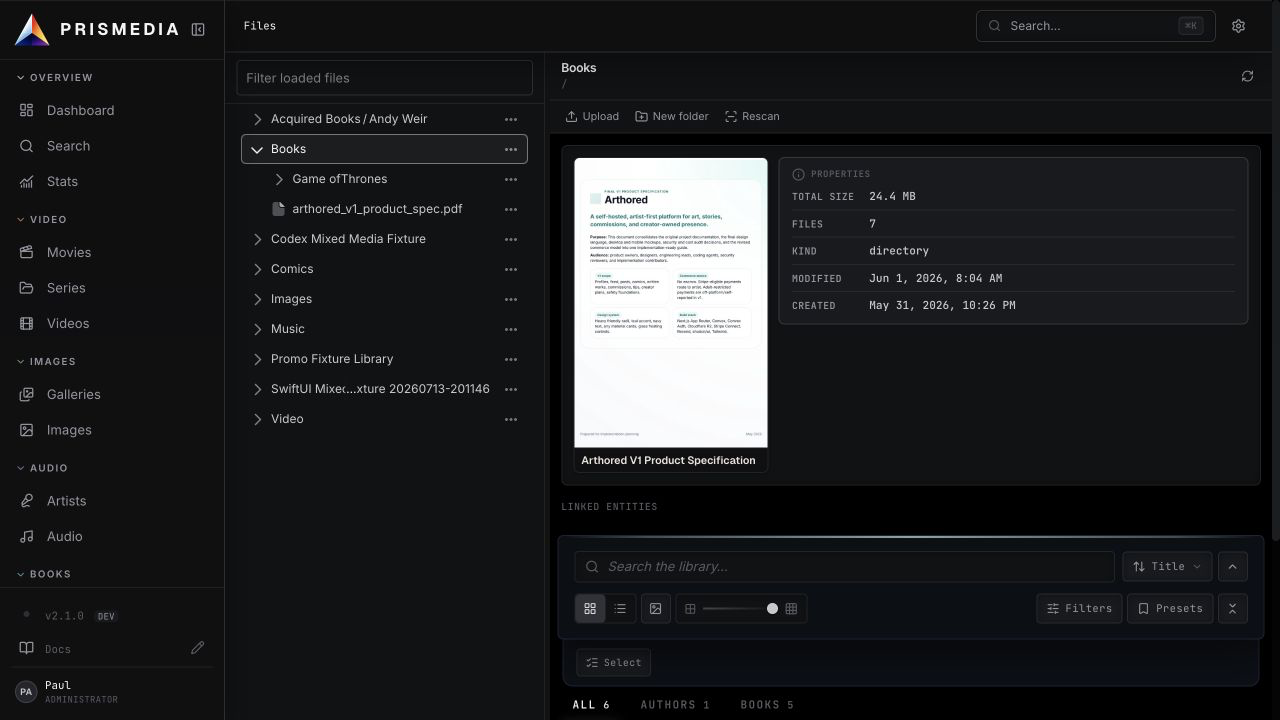Focus the Filter loaded files field
The image size is (1280, 720).
click(x=384, y=78)
